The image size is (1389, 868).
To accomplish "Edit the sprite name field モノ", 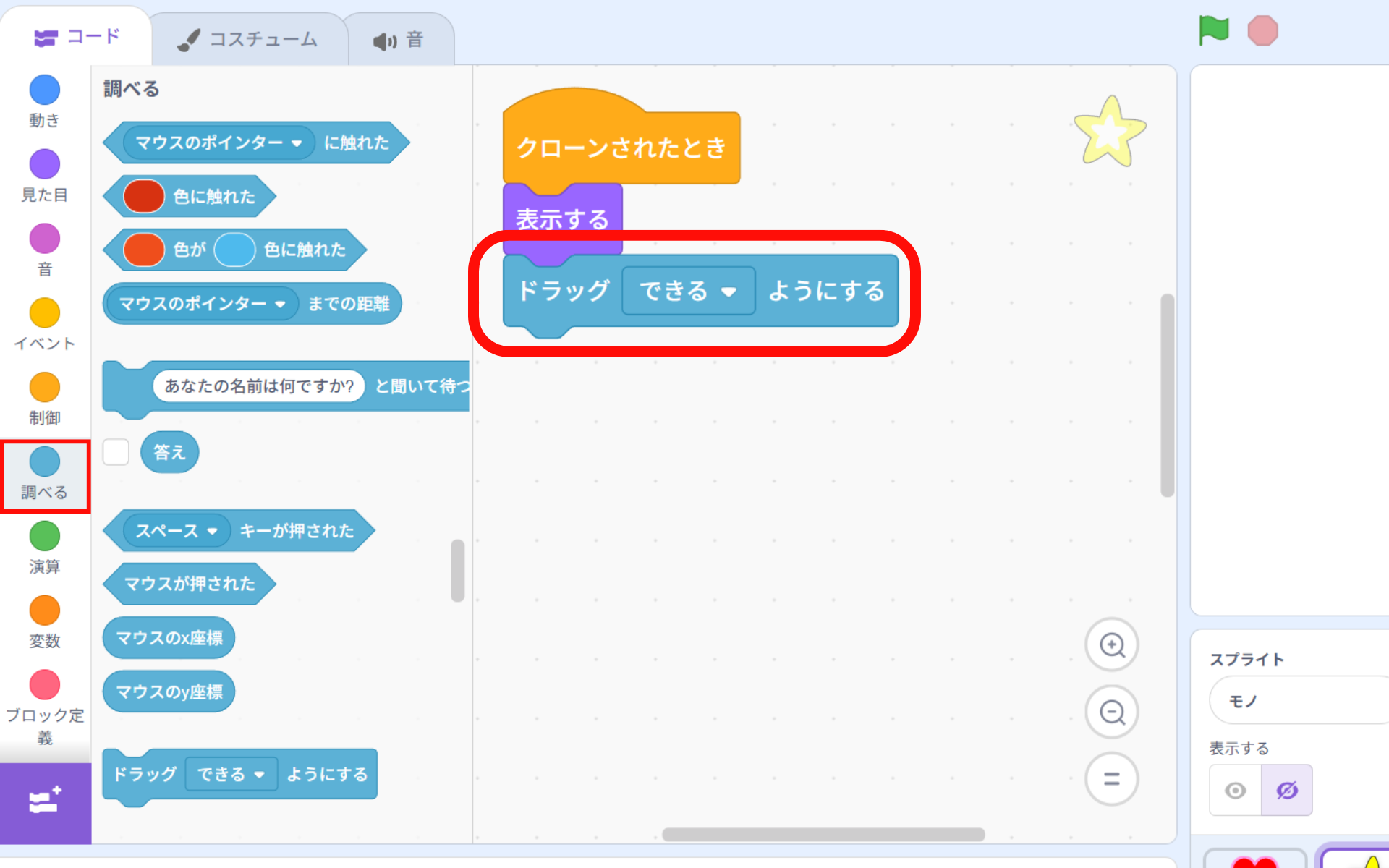I will [1295, 700].
